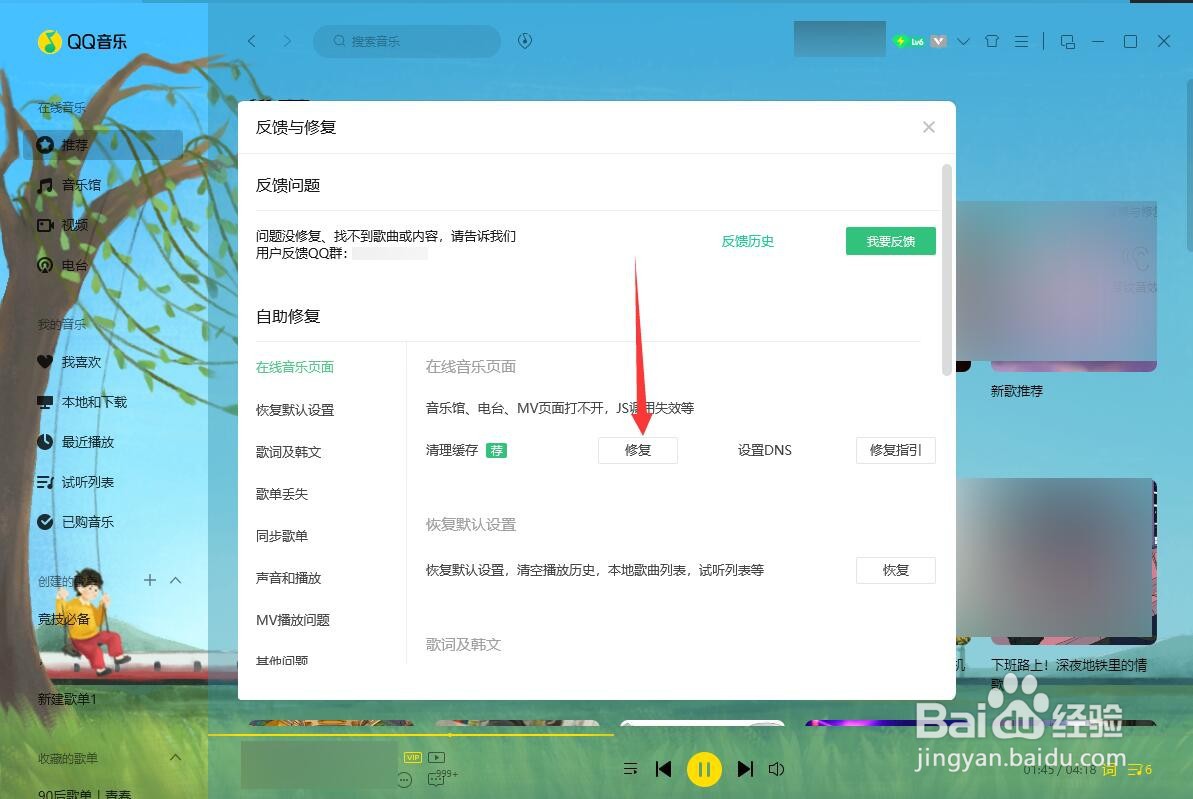Mute audio with the volume icon

pos(777,769)
